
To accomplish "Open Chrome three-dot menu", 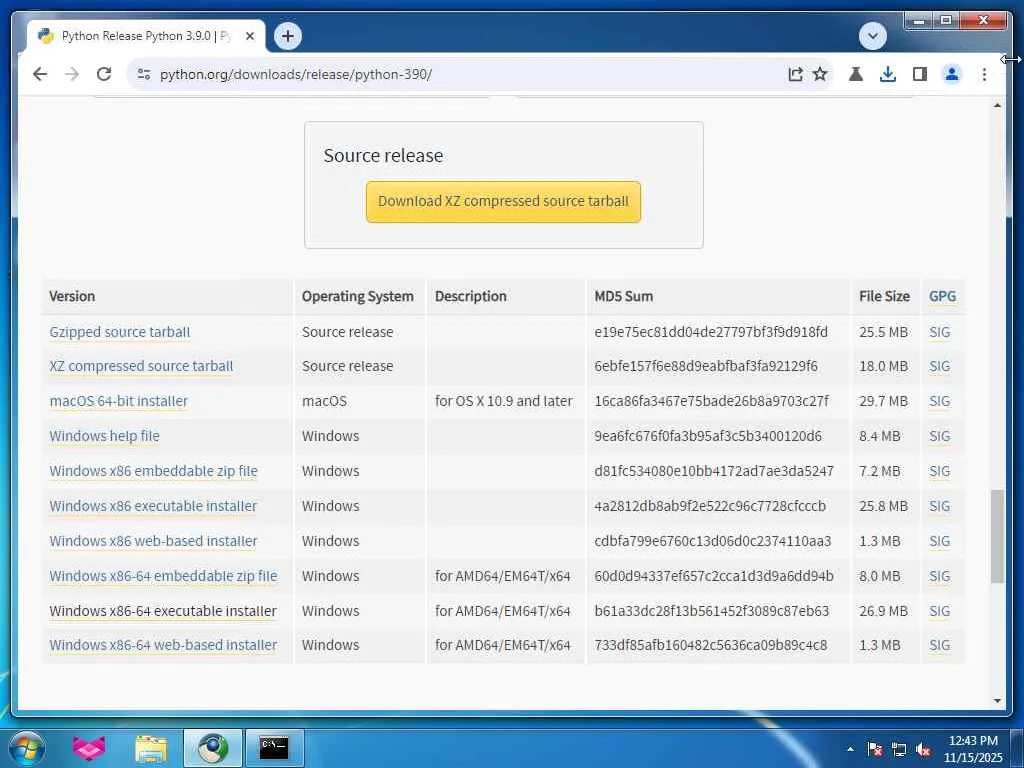I will click(984, 74).
